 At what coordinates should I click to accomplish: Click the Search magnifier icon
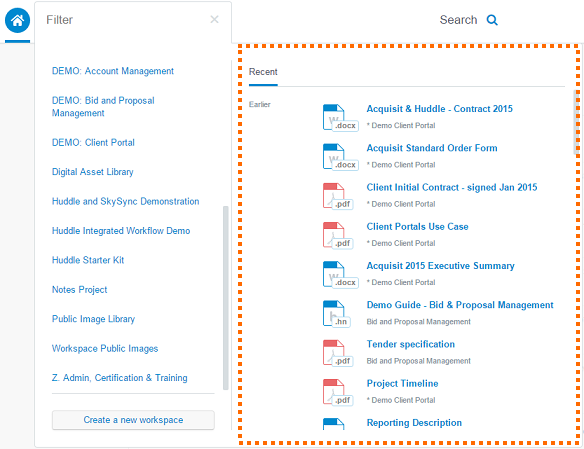(x=492, y=20)
